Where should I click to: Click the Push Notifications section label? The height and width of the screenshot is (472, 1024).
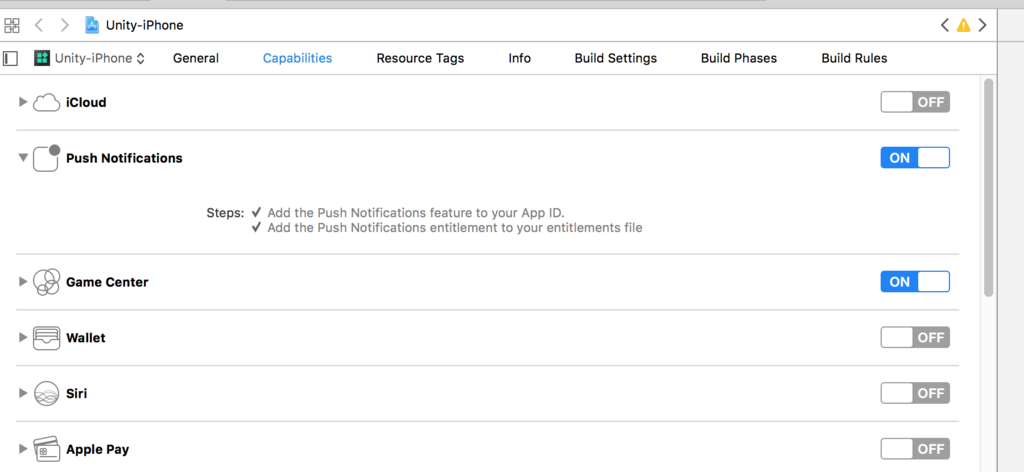124,158
